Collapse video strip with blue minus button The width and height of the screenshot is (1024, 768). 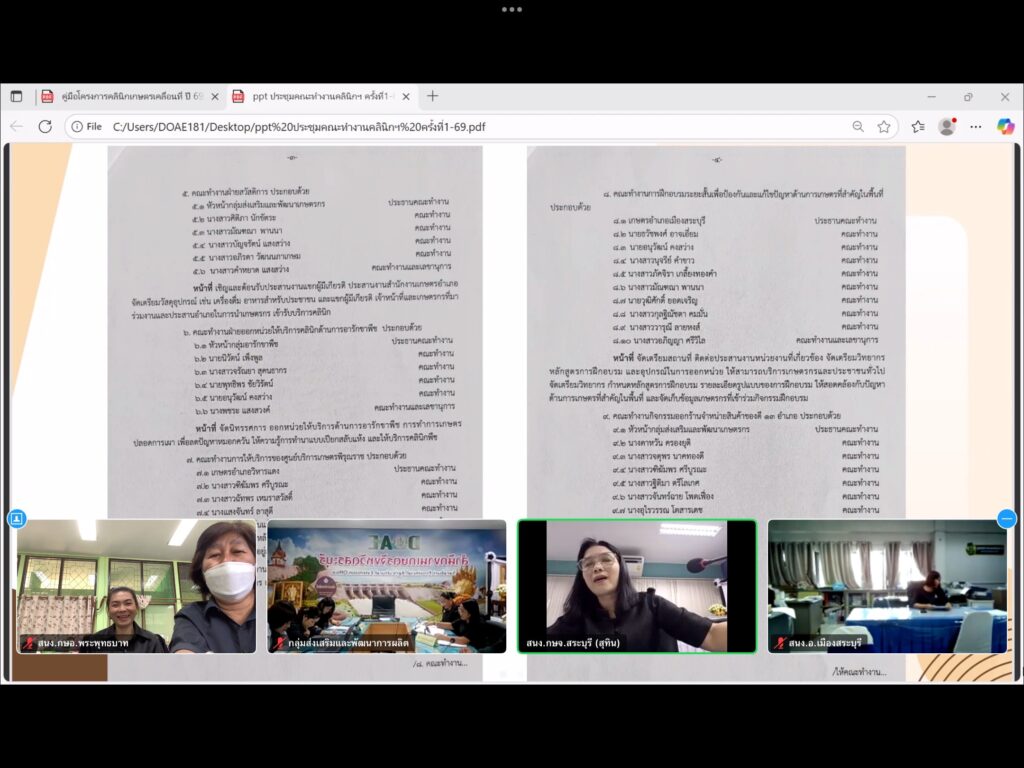click(1007, 518)
